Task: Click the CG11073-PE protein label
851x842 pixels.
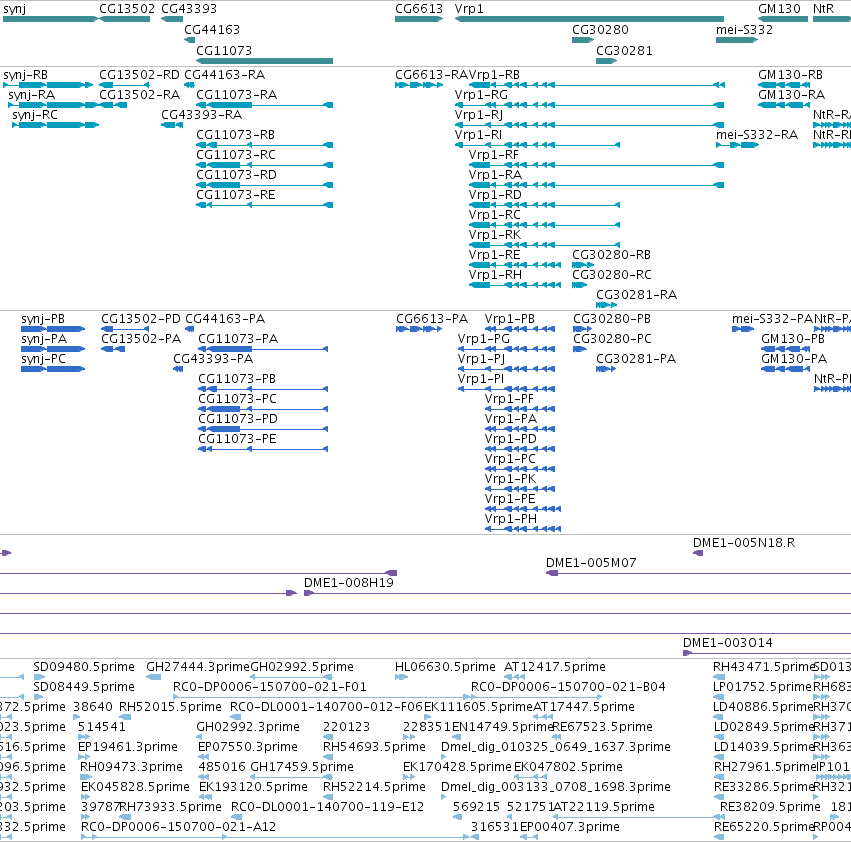Action: [x=237, y=439]
